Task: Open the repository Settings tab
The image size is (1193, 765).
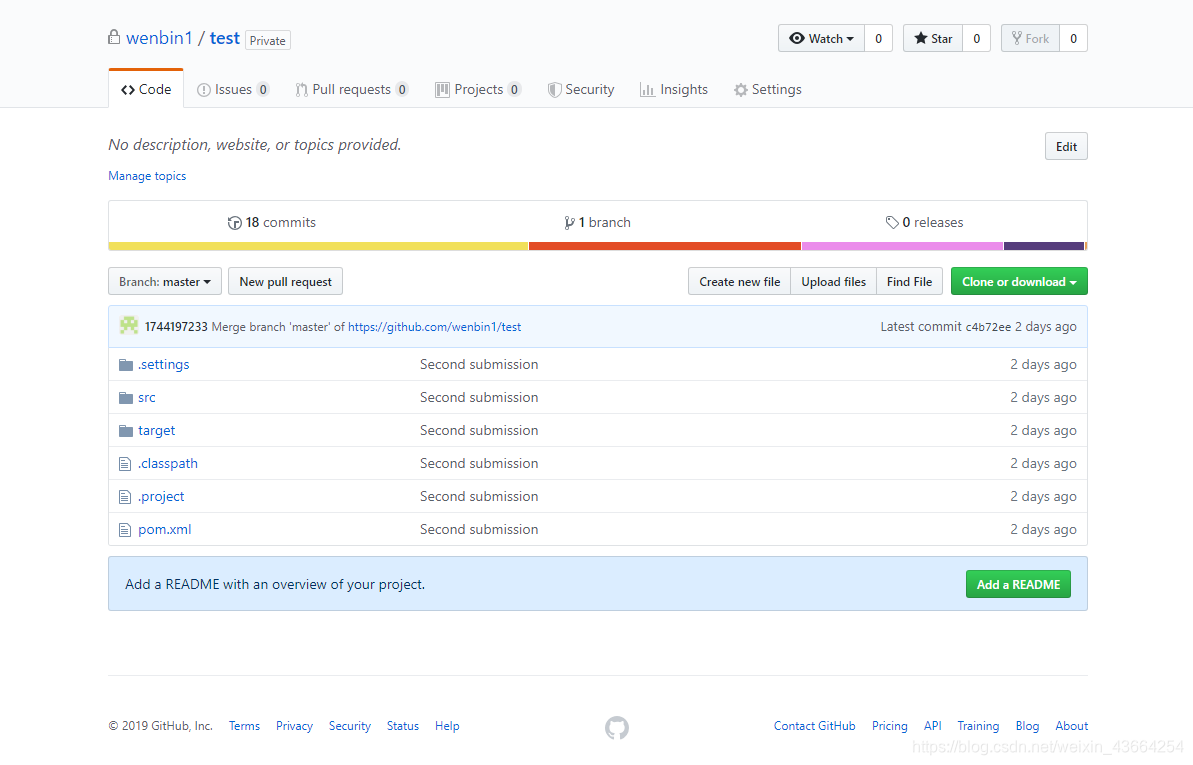Action: pyautogui.click(x=768, y=89)
